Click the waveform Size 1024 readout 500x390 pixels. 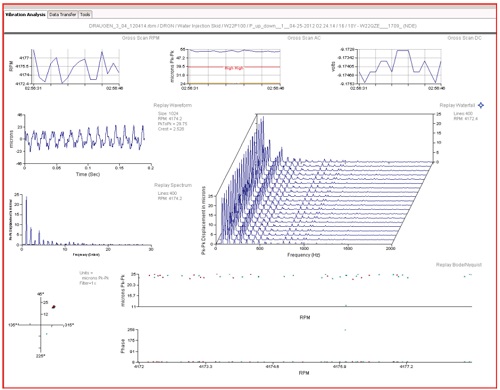(168, 113)
